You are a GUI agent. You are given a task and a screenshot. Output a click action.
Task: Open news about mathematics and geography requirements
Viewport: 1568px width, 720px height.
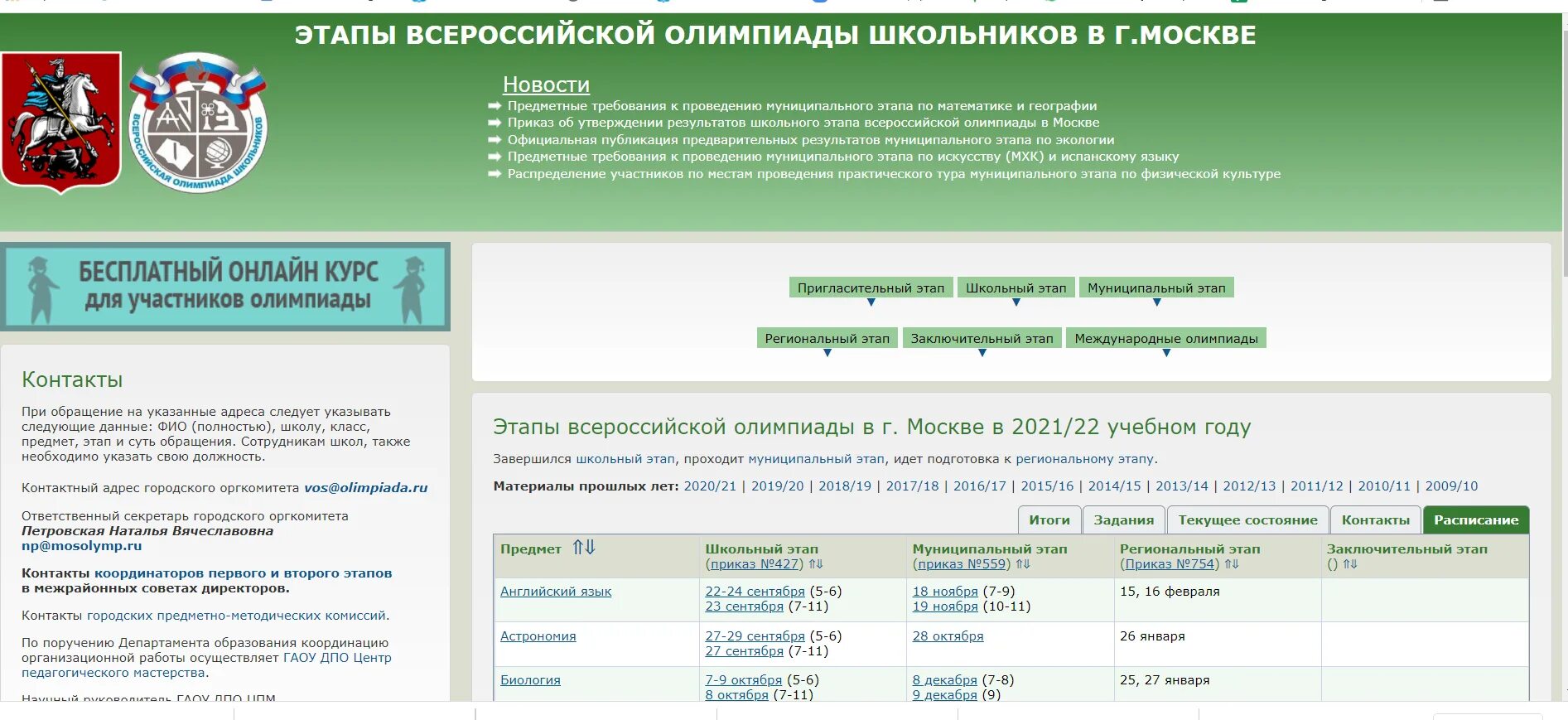[x=802, y=106]
